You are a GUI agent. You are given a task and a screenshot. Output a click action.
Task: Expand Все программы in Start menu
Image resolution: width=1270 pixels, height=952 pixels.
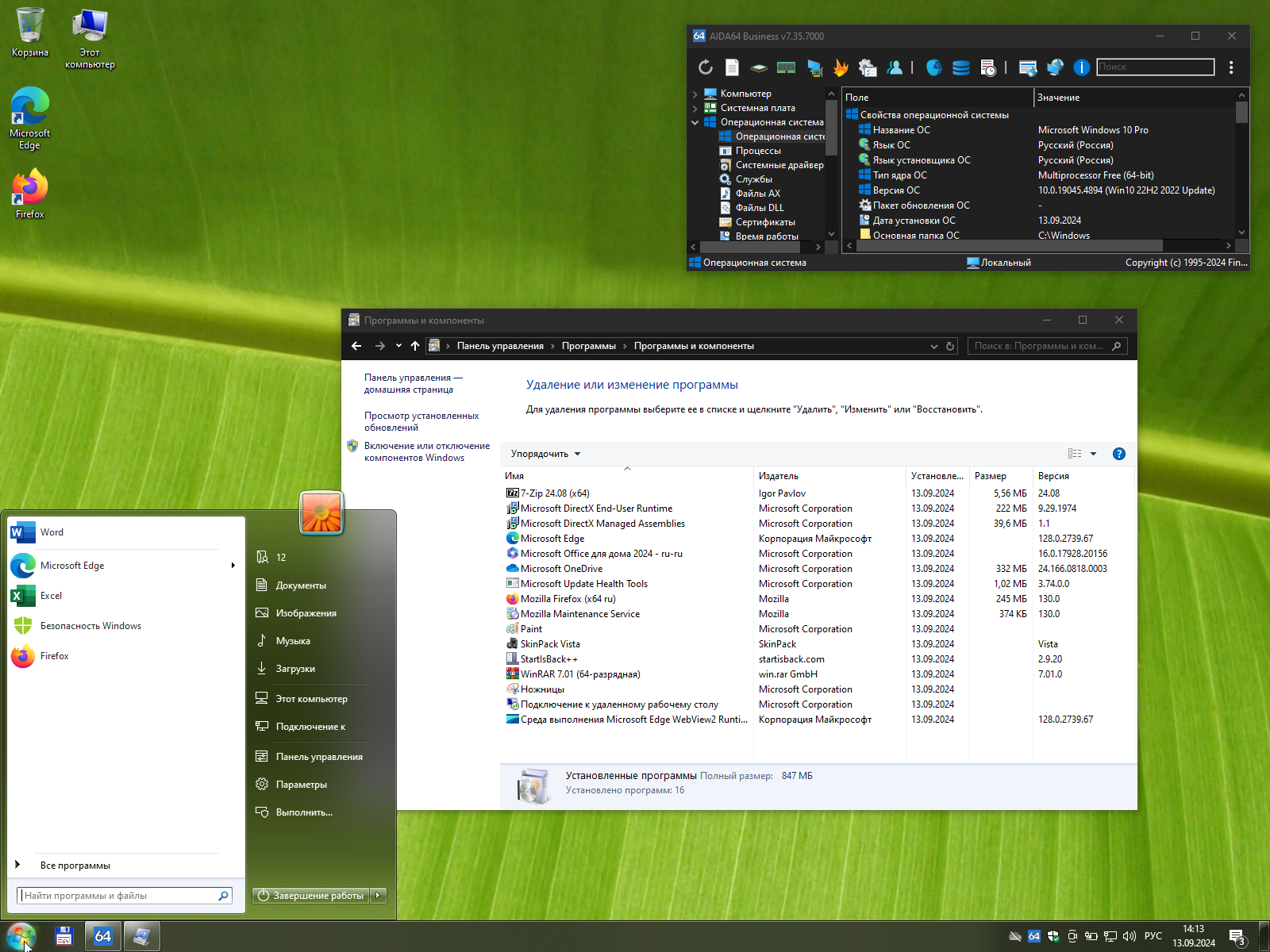point(75,866)
